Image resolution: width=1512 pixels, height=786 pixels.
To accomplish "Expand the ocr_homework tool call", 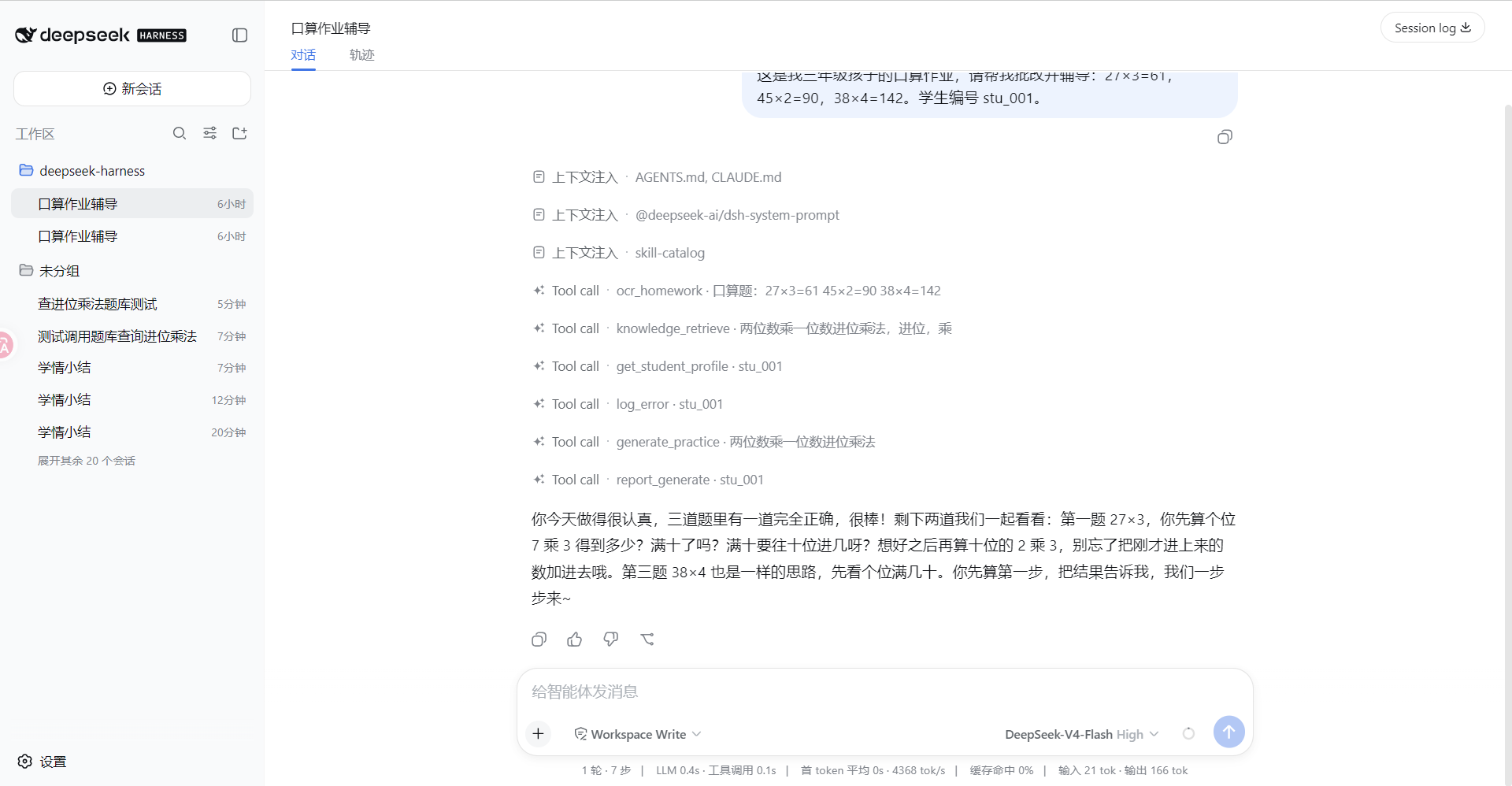I will (737, 291).
